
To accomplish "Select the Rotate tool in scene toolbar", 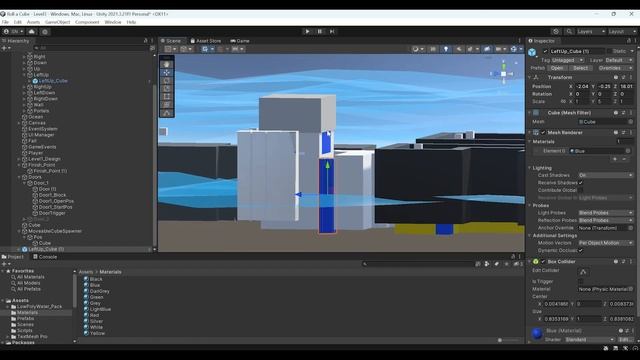I will (x=167, y=80).
